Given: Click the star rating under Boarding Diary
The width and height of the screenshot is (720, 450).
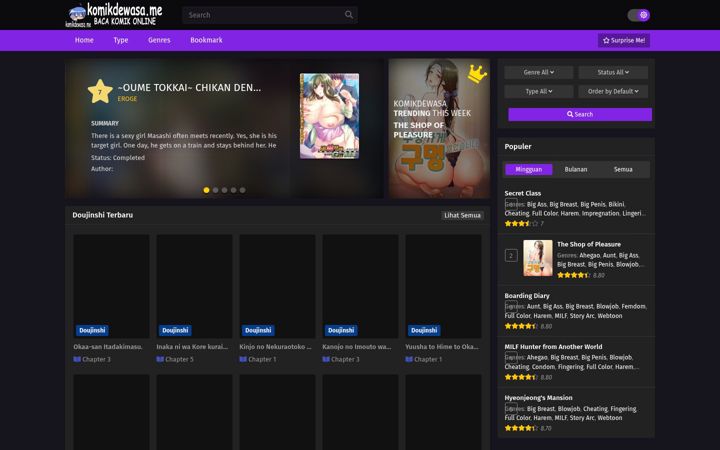Looking at the screenshot, I should (521, 326).
